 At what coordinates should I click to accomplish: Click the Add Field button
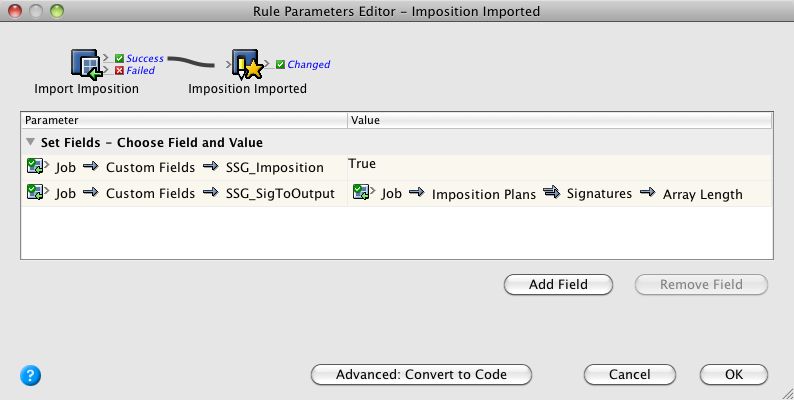(x=558, y=285)
